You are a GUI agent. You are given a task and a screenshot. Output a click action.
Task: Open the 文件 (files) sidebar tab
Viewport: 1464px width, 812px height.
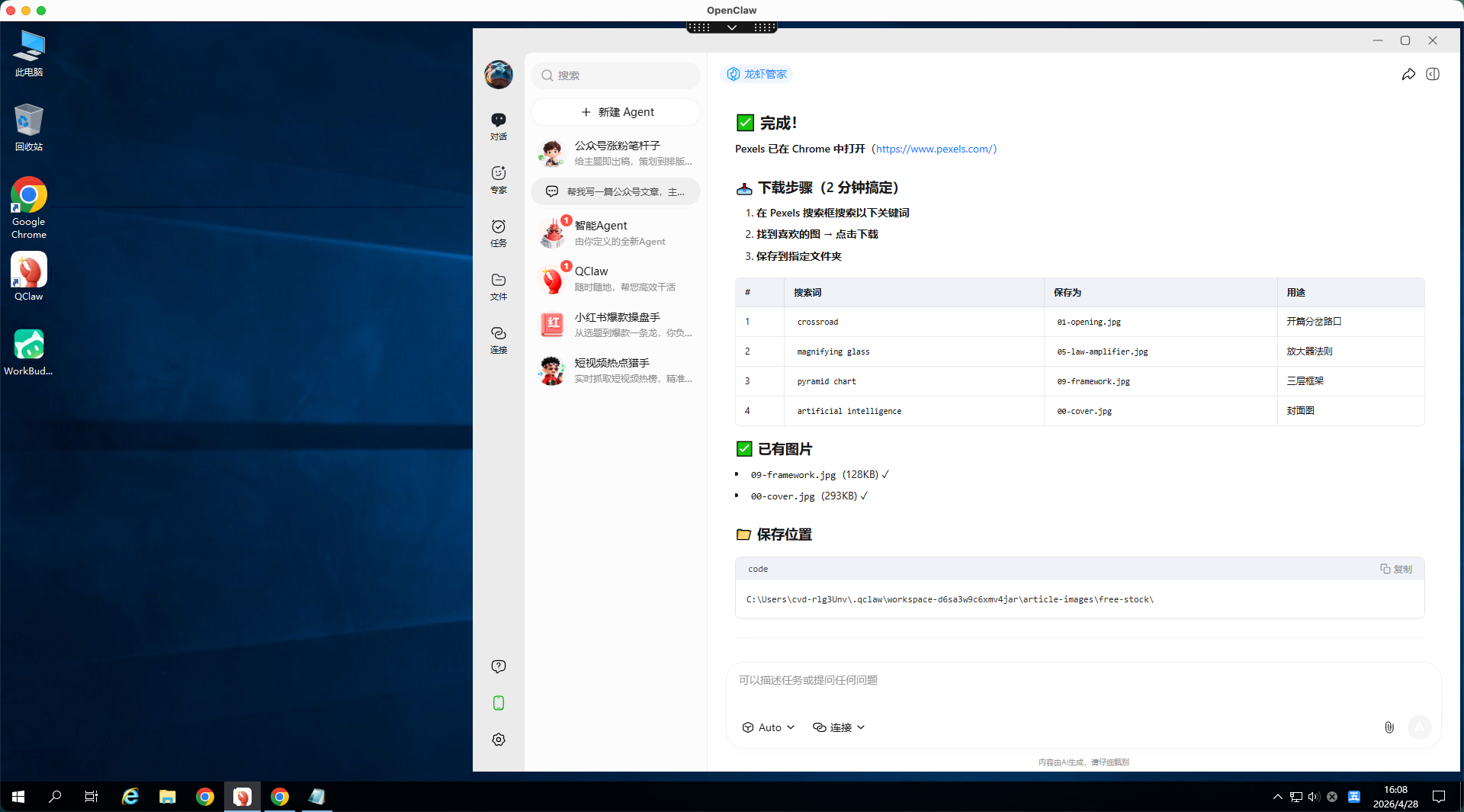click(x=499, y=287)
